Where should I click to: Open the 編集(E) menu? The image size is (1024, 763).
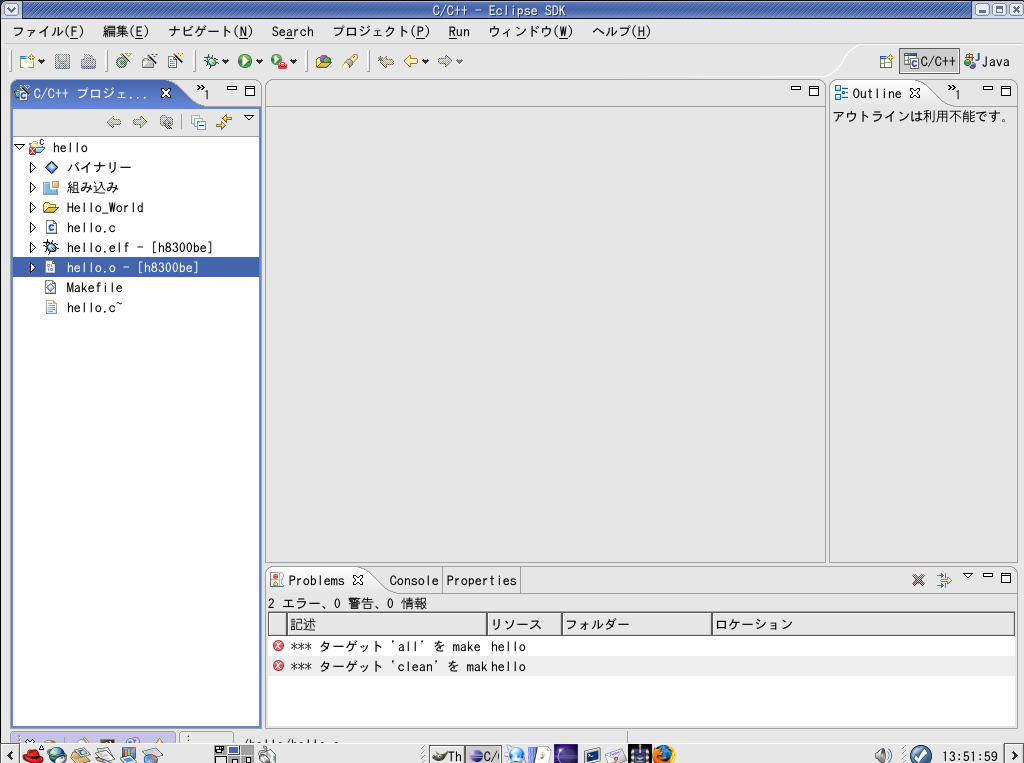(125, 32)
